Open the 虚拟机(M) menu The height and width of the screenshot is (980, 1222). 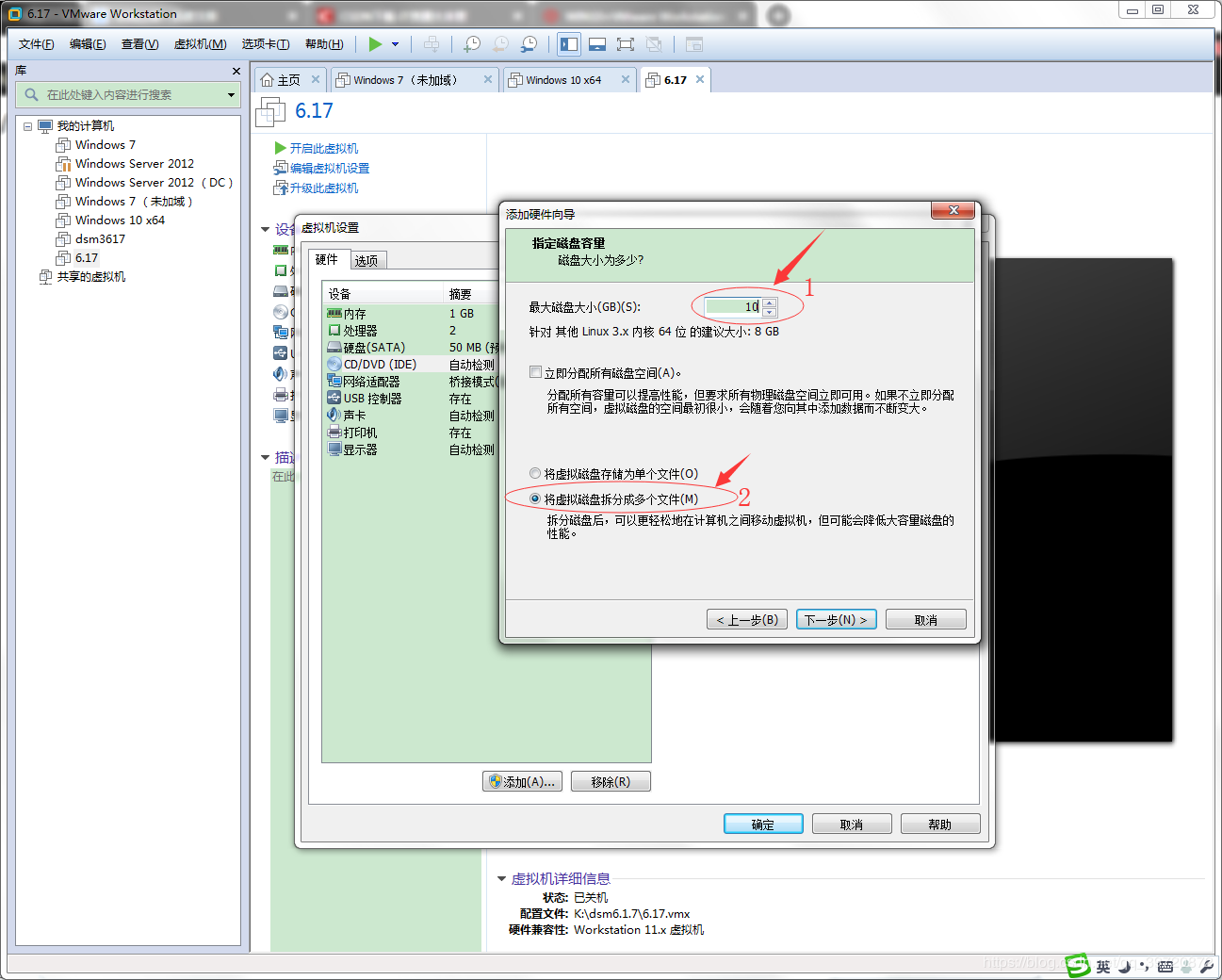[200, 44]
